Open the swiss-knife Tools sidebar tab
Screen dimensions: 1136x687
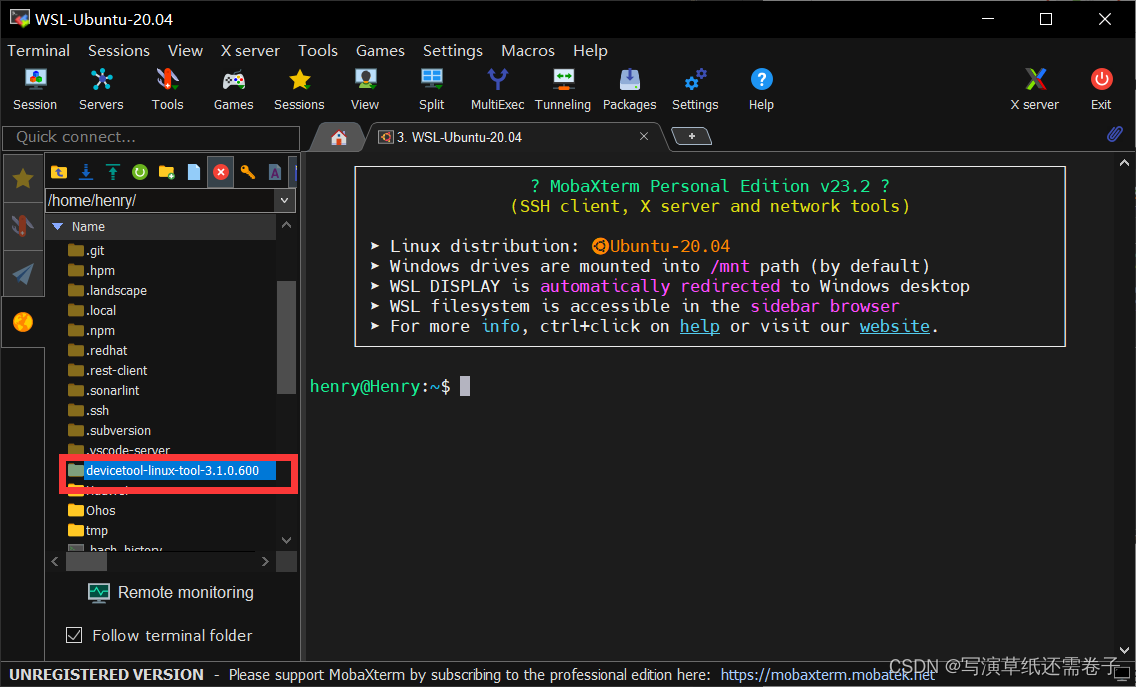[23, 226]
